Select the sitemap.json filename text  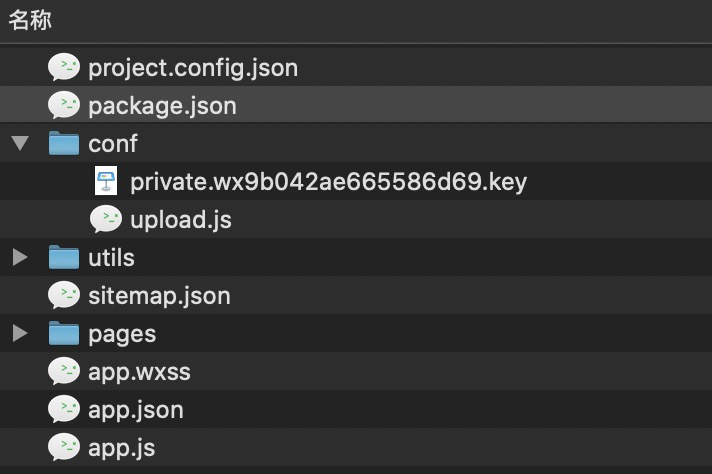point(159,296)
